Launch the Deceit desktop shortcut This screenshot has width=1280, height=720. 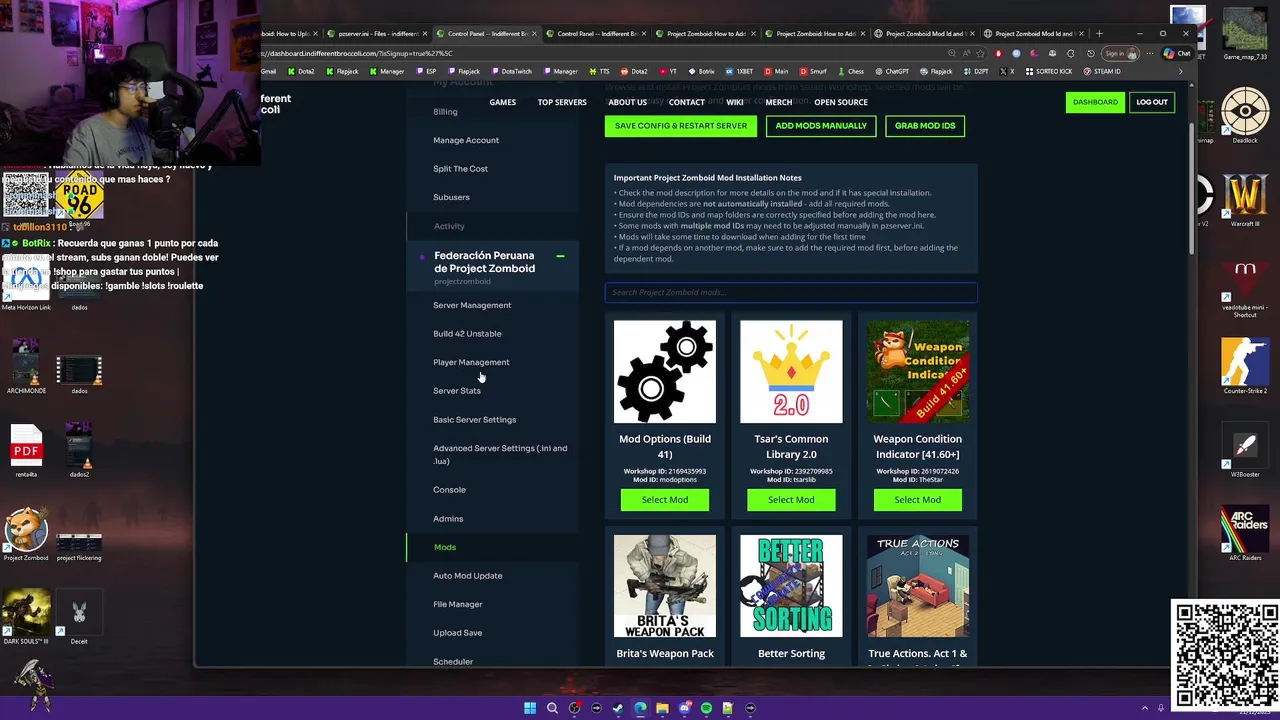coord(79,618)
